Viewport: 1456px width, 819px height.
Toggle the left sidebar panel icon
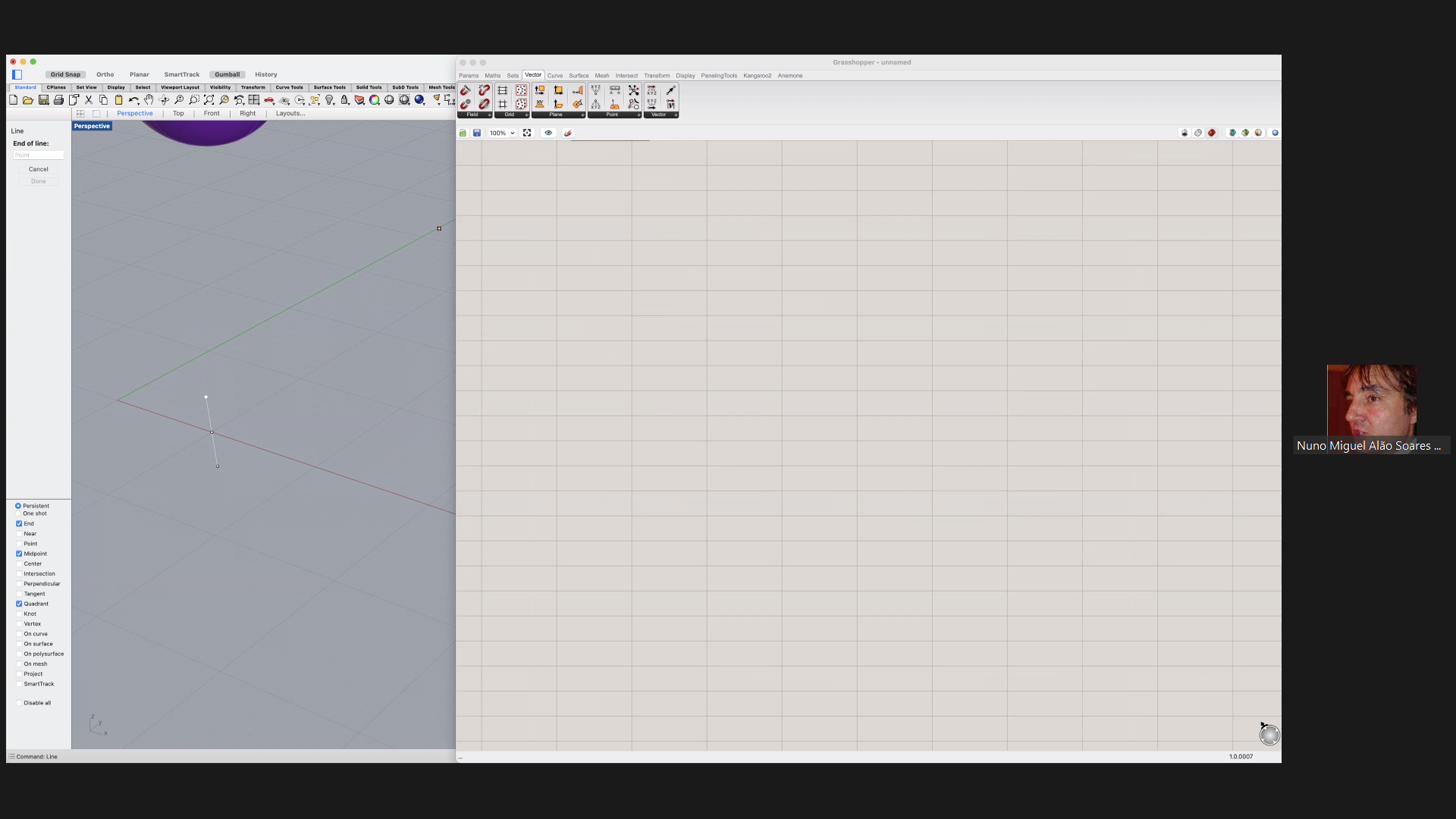(x=17, y=74)
